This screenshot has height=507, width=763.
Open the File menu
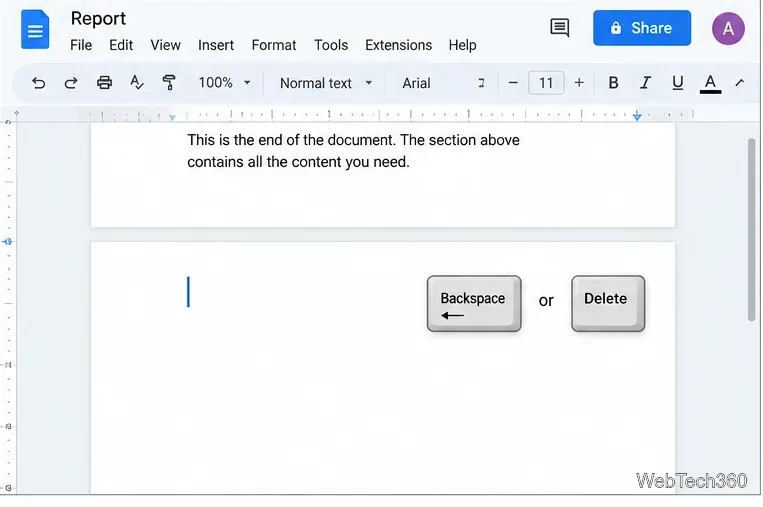click(81, 45)
